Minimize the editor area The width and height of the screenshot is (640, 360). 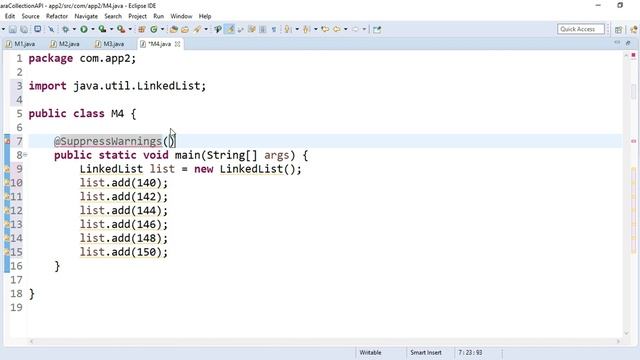[617, 42]
